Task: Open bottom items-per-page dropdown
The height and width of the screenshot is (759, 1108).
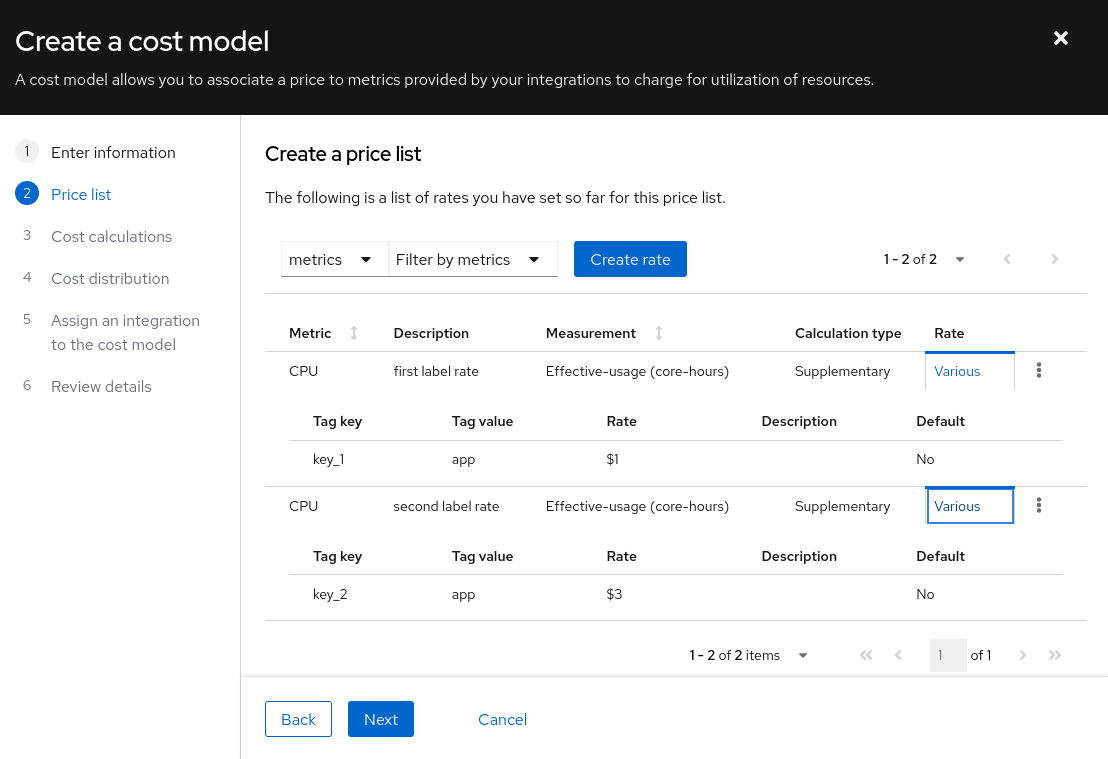Action: (748, 655)
